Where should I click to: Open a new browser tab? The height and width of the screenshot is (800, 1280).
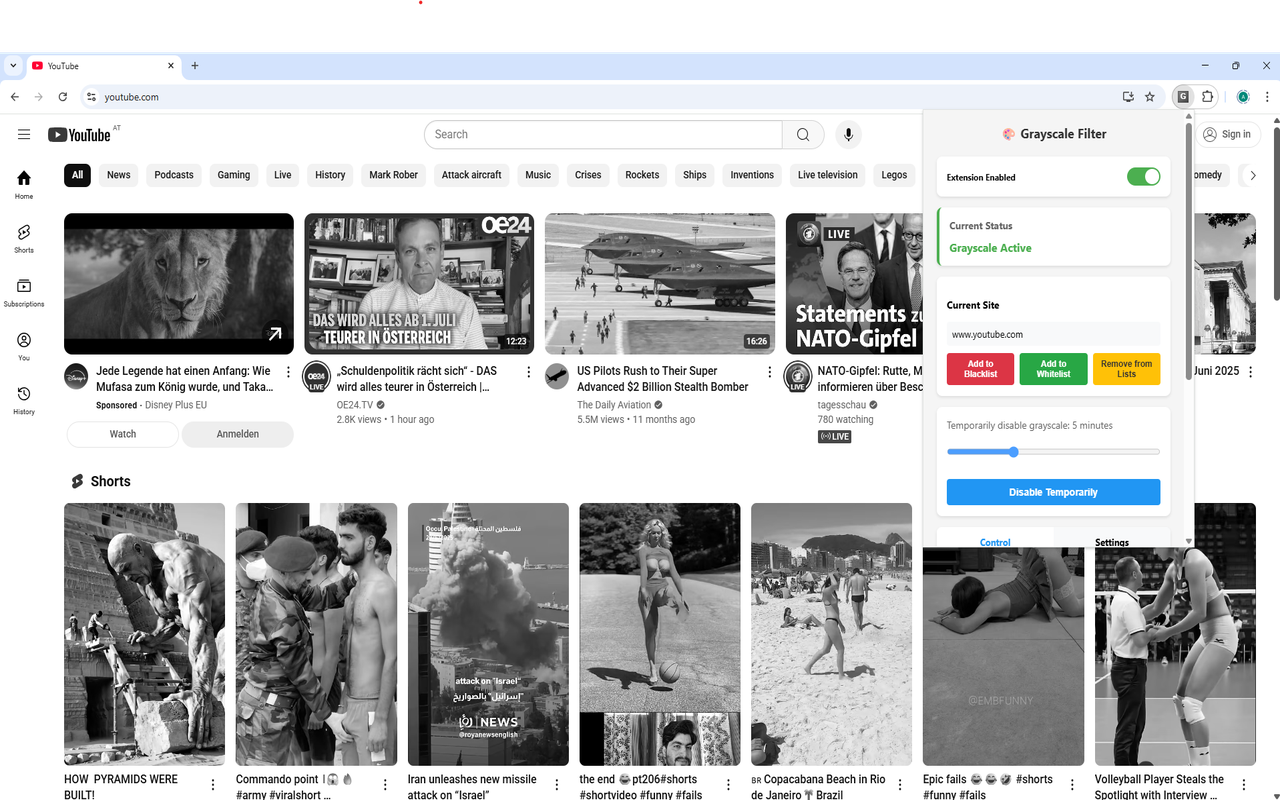point(195,66)
